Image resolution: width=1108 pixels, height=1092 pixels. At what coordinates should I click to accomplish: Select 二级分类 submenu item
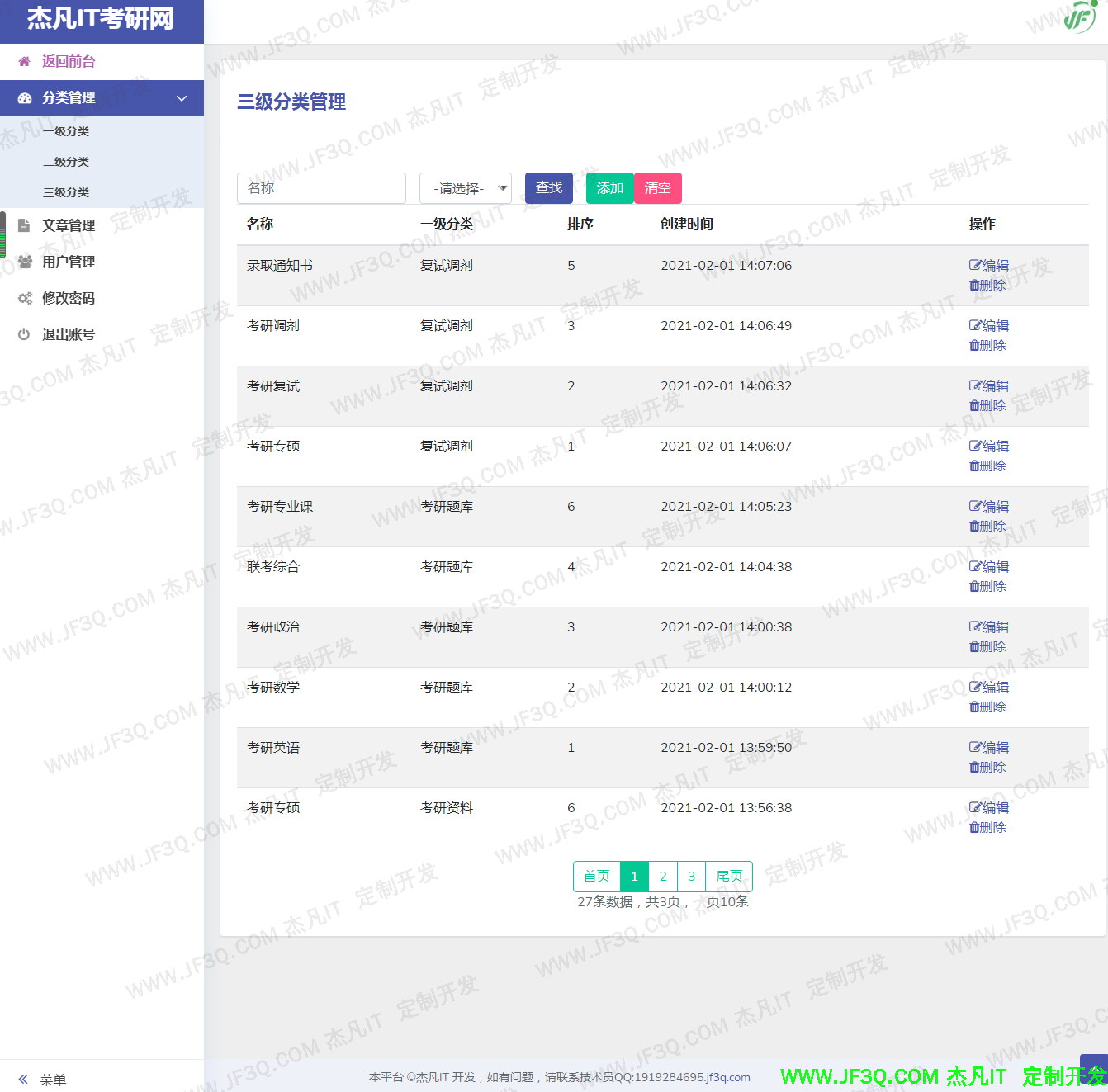tap(66, 162)
